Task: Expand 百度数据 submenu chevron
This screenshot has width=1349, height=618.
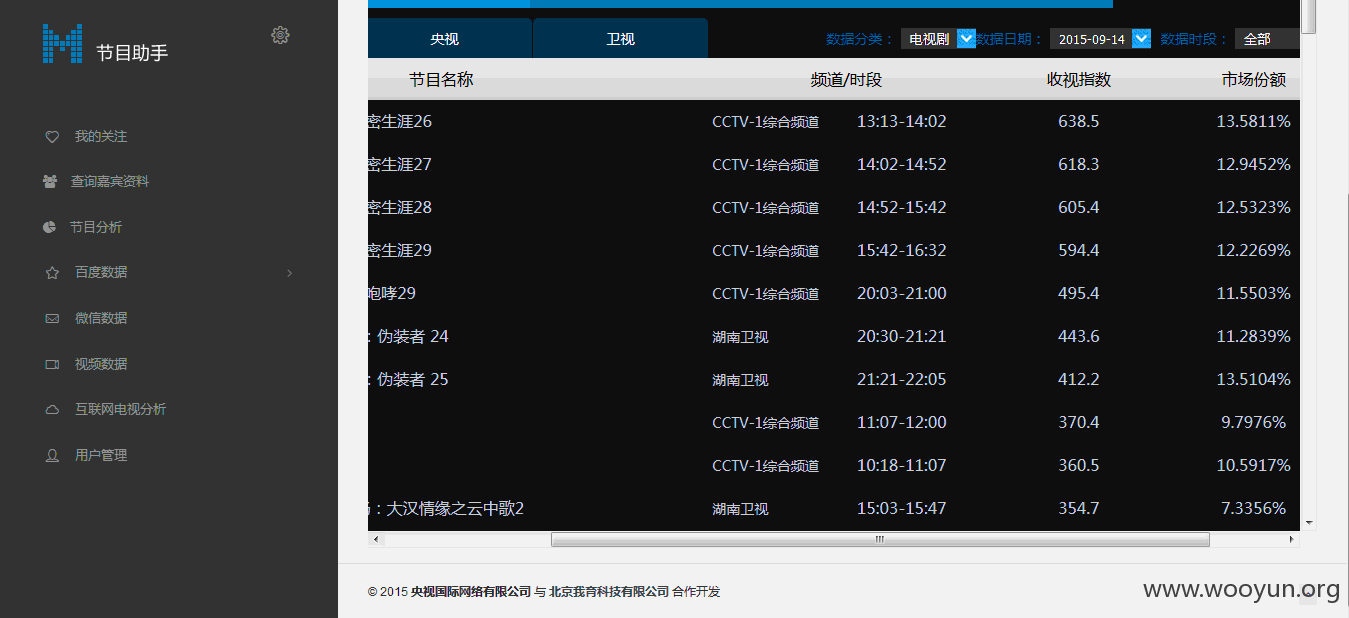Action: pos(290,273)
